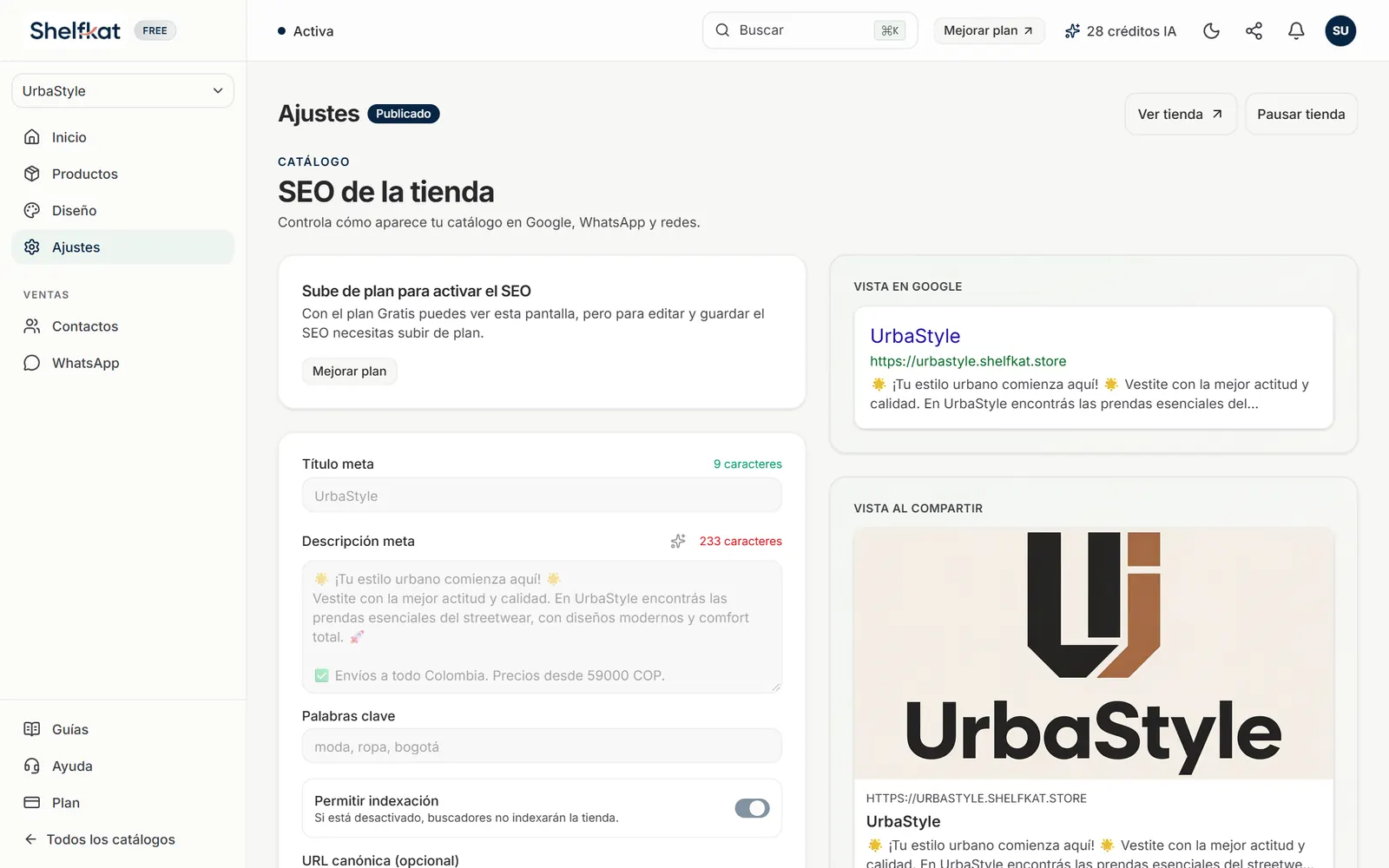Open notifications bell

tap(1296, 30)
